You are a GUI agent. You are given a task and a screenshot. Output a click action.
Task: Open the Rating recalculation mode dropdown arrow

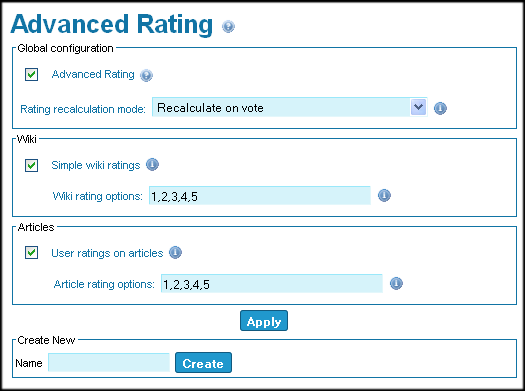click(x=418, y=107)
